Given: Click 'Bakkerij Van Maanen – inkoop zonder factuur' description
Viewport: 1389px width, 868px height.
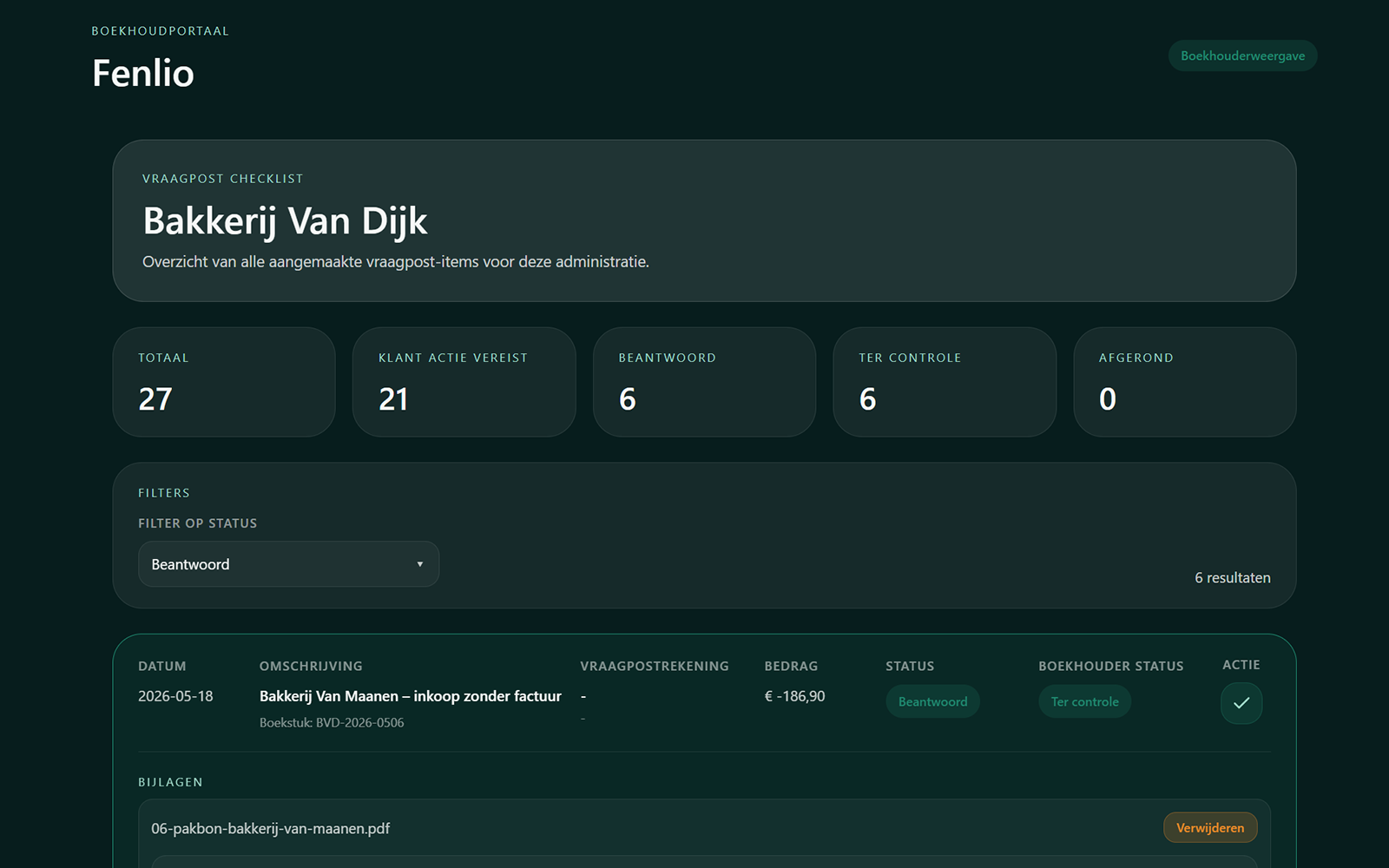Looking at the screenshot, I should tap(411, 696).
